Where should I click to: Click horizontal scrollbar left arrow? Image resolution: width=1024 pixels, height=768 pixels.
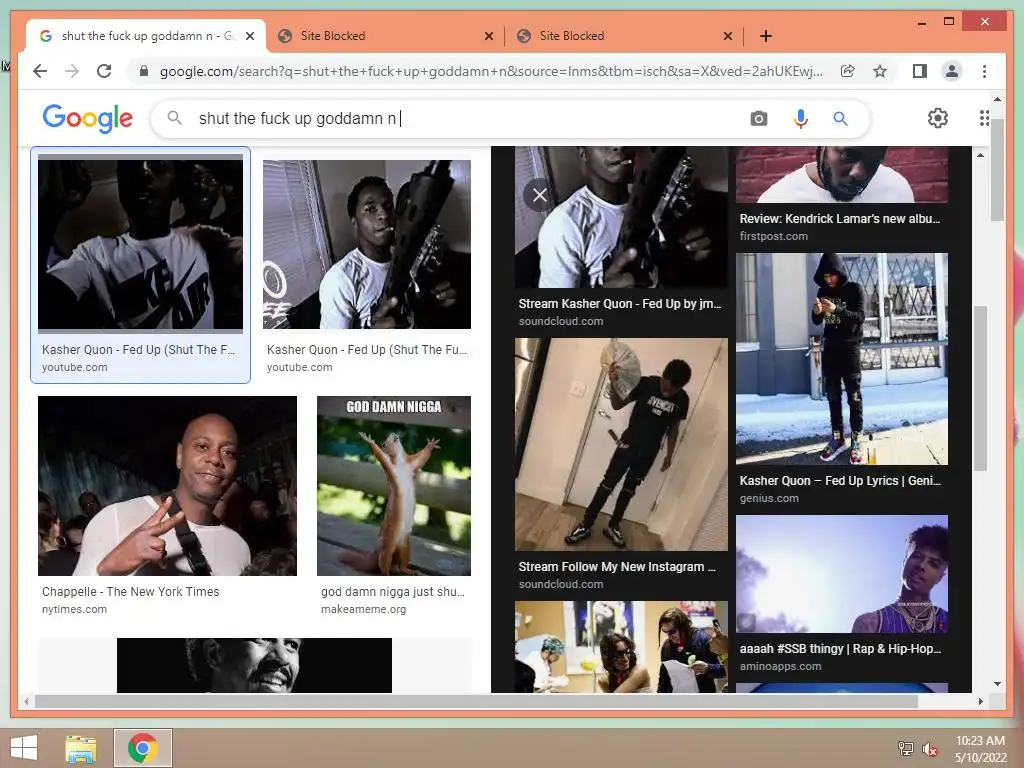[x=26, y=701]
